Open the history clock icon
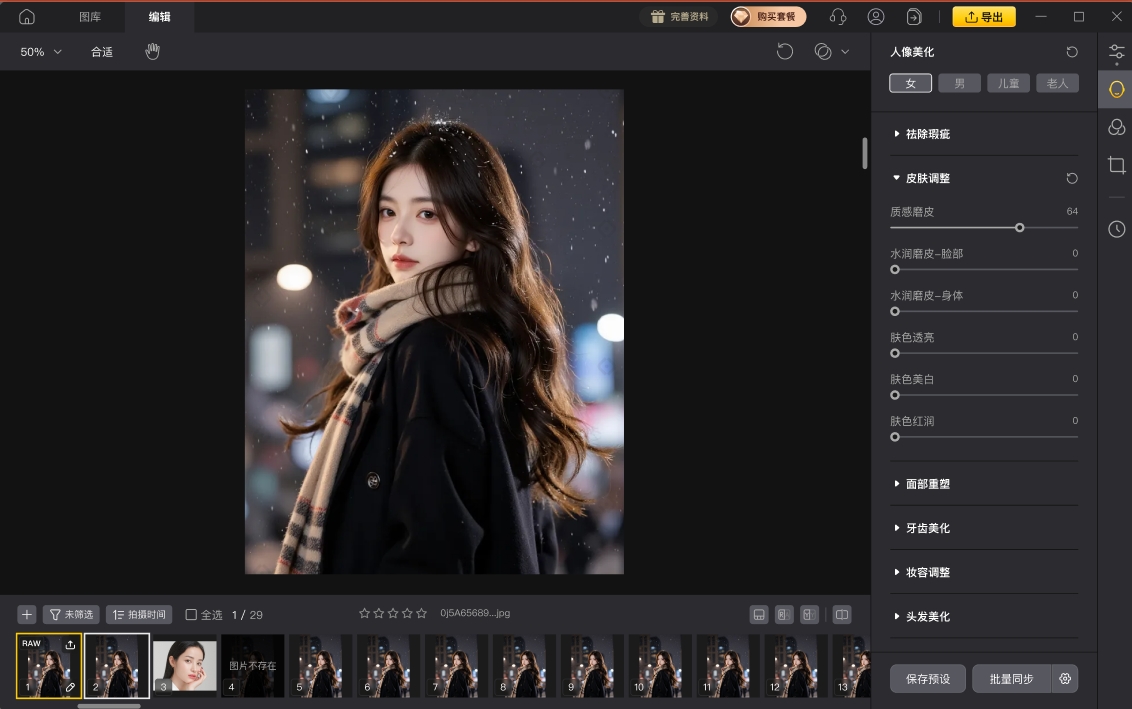 1117,229
